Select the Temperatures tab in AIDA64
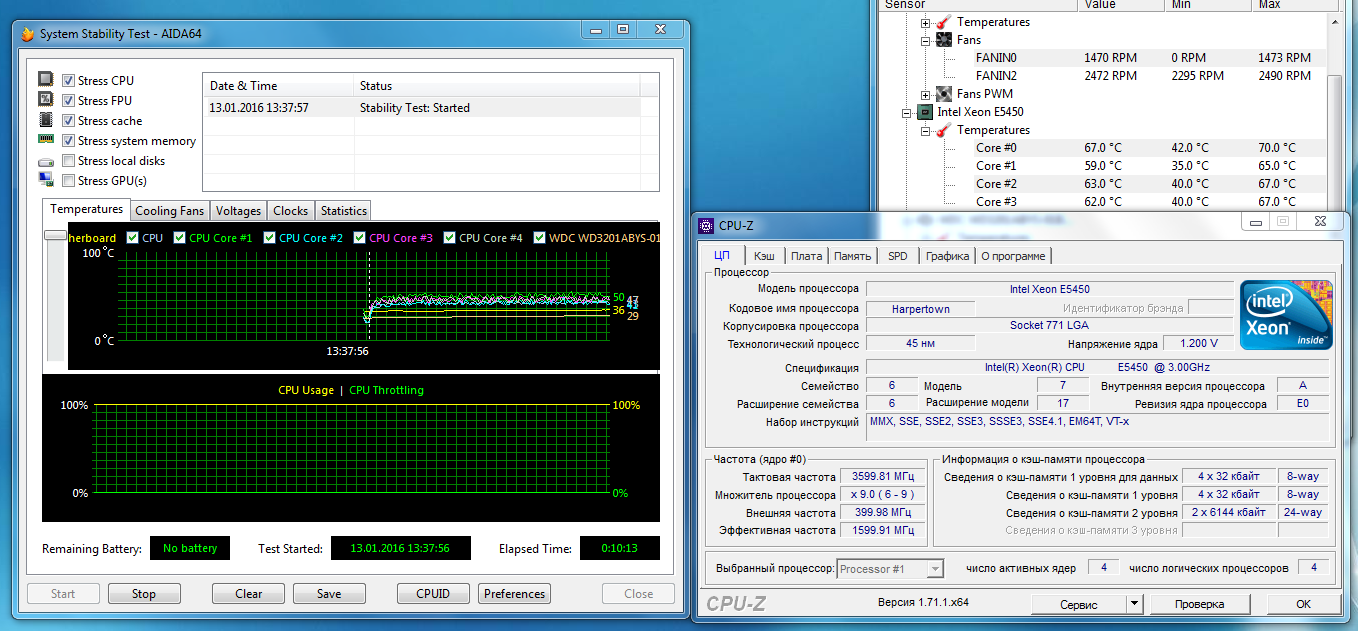The height and width of the screenshot is (631, 1358). pyautogui.click(x=86, y=209)
